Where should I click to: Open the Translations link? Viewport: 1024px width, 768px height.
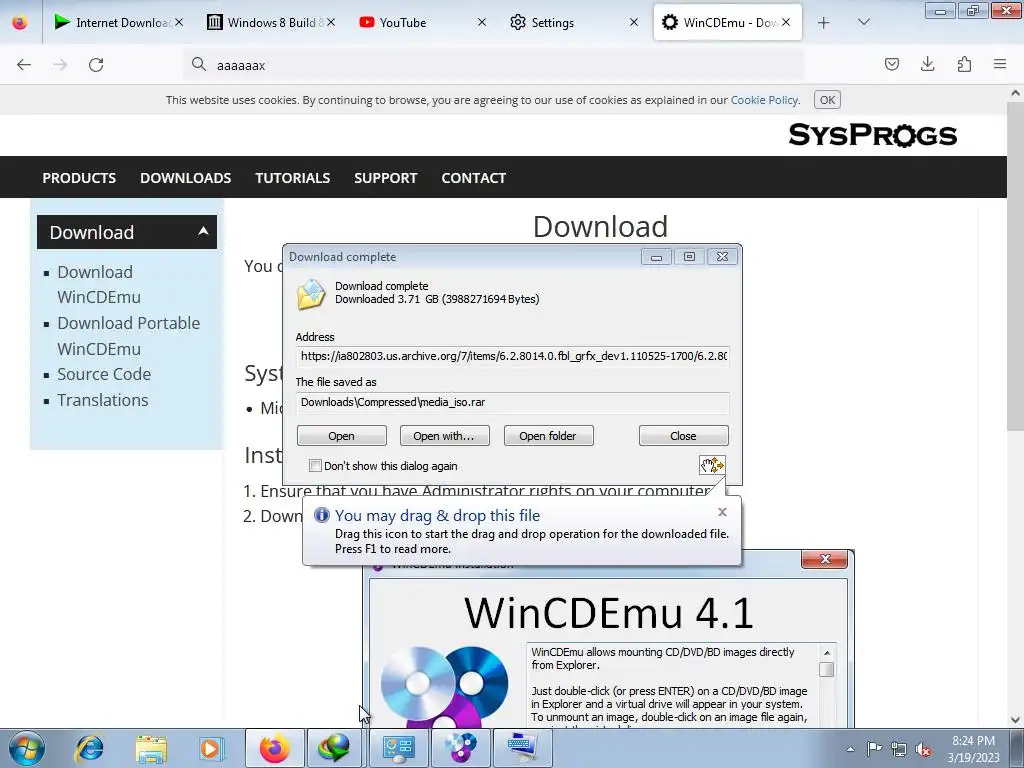(103, 400)
